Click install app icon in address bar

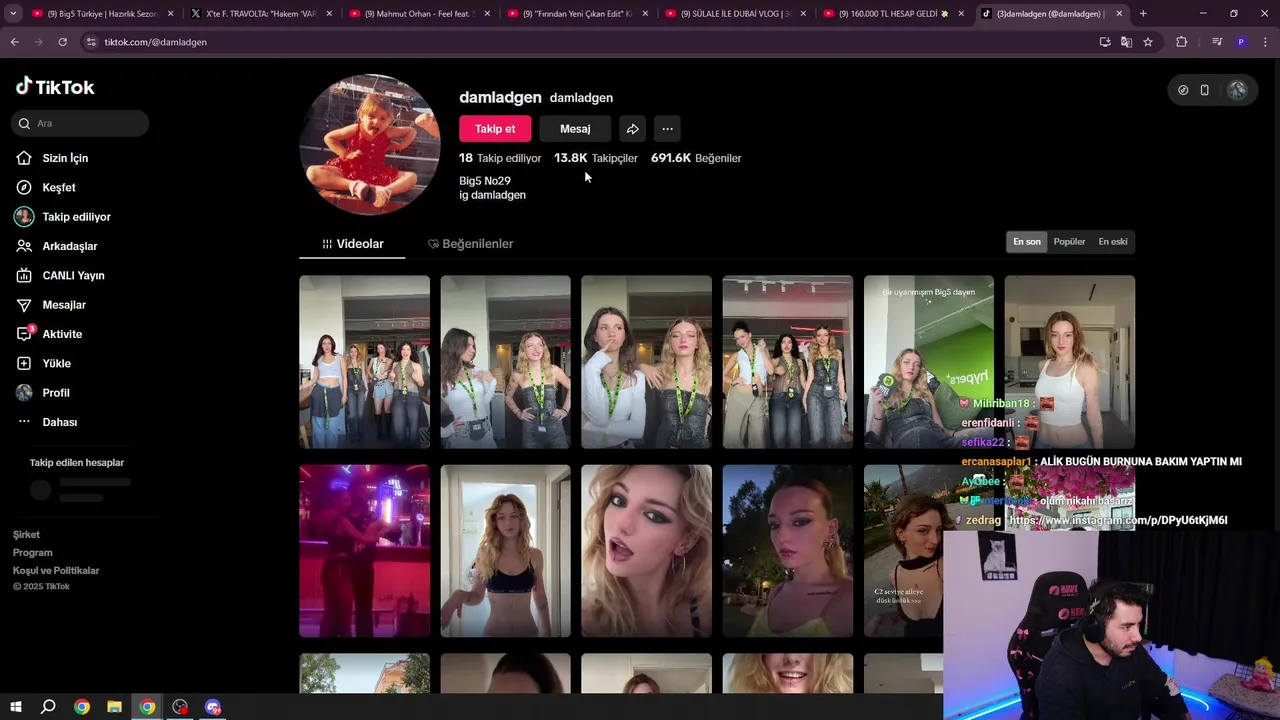(1104, 42)
